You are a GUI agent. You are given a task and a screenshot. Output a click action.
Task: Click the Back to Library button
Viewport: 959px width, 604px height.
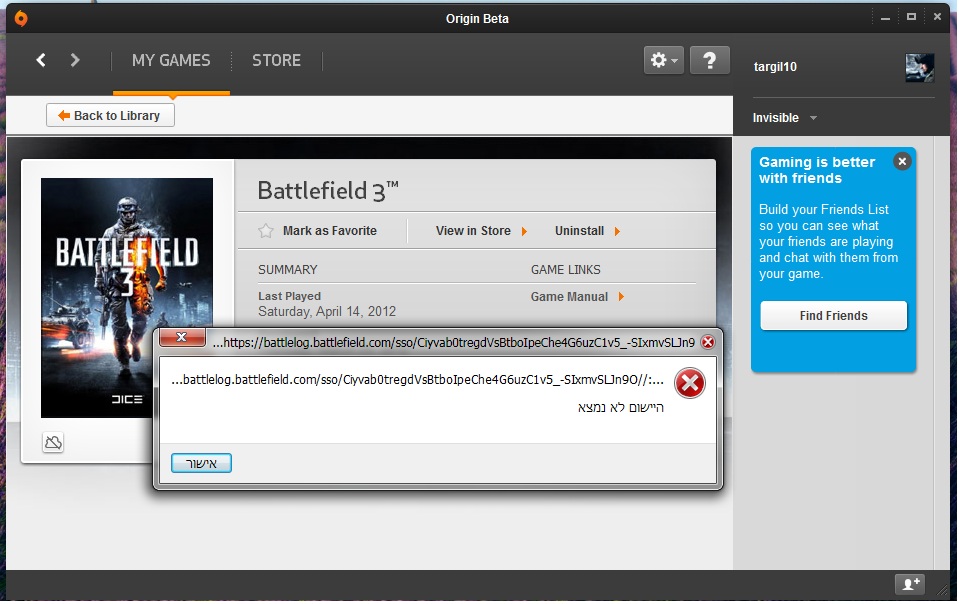coord(110,115)
